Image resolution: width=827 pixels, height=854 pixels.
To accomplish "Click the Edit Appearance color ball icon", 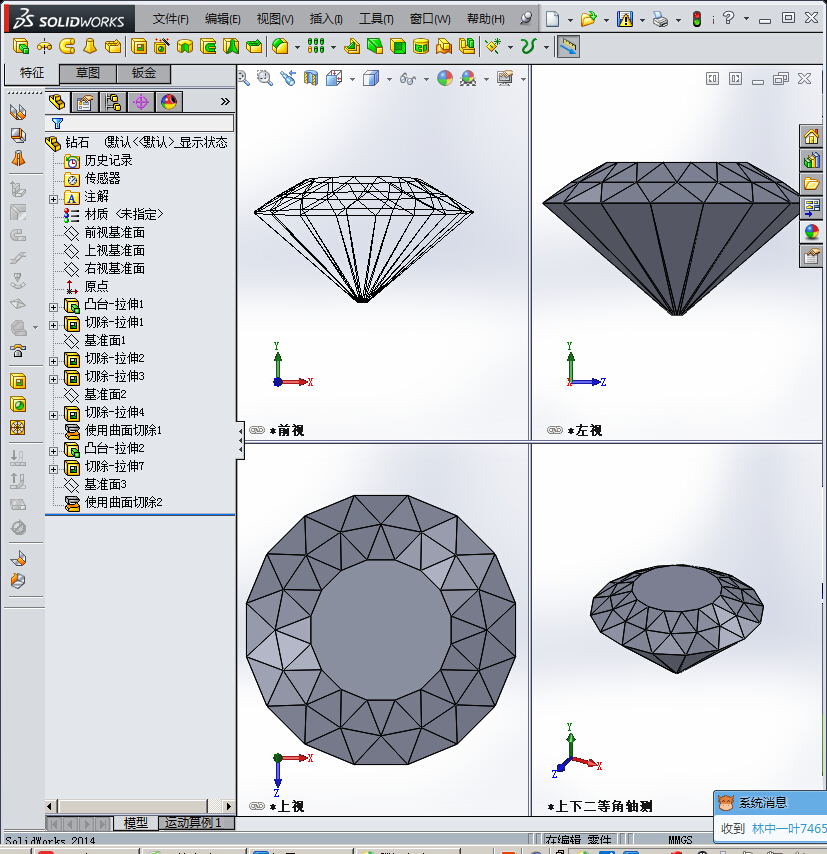I will (445, 78).
